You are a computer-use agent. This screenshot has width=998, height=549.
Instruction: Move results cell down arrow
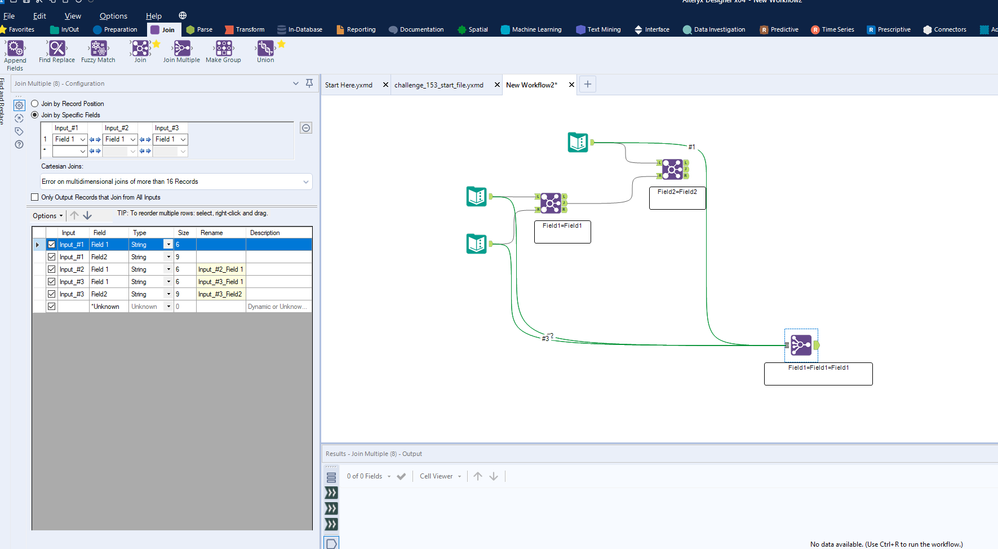pyautogui.click(x=494, y=476)
